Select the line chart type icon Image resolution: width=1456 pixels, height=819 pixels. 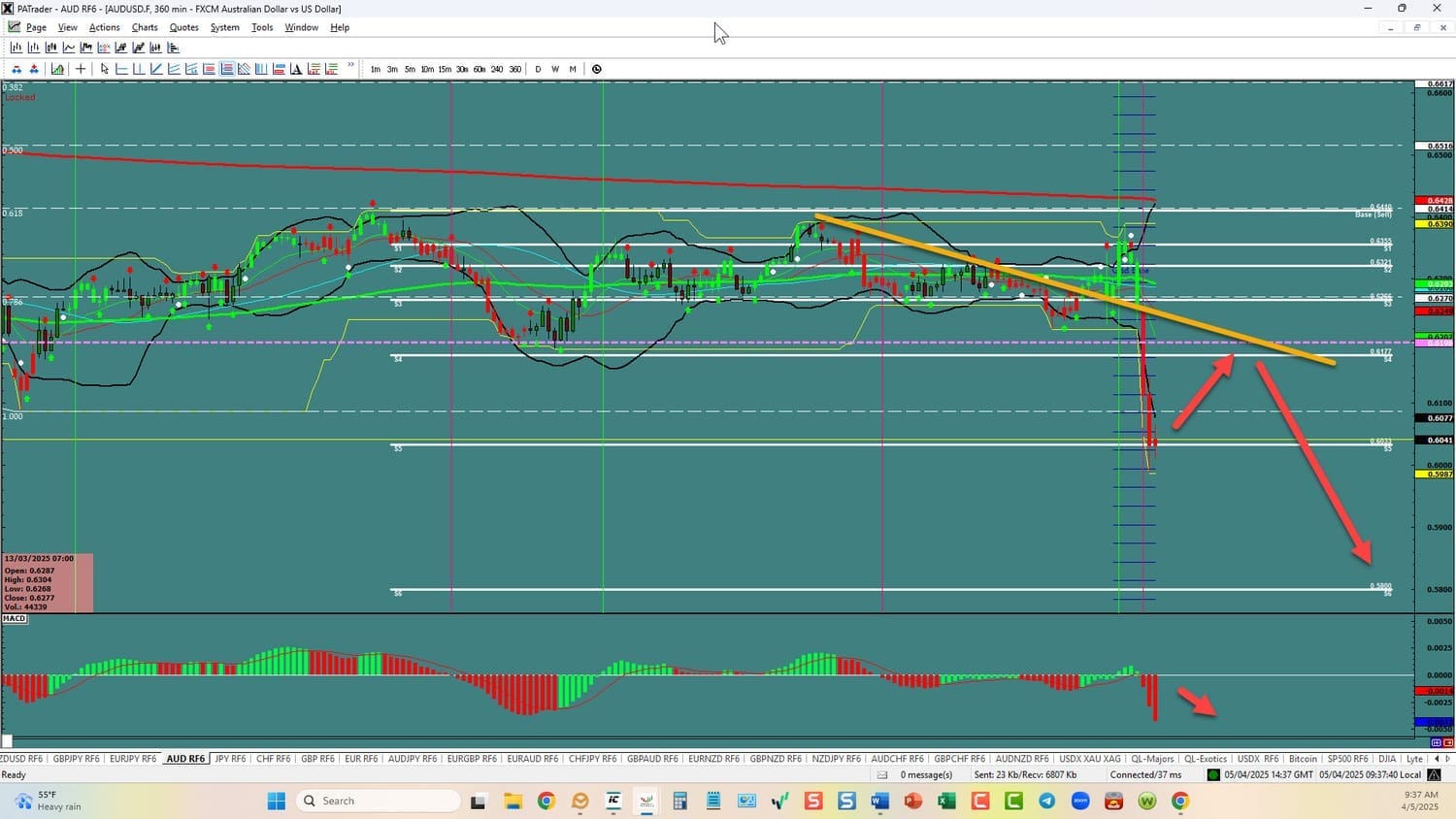pyautogui.click(x=69, y=48)
